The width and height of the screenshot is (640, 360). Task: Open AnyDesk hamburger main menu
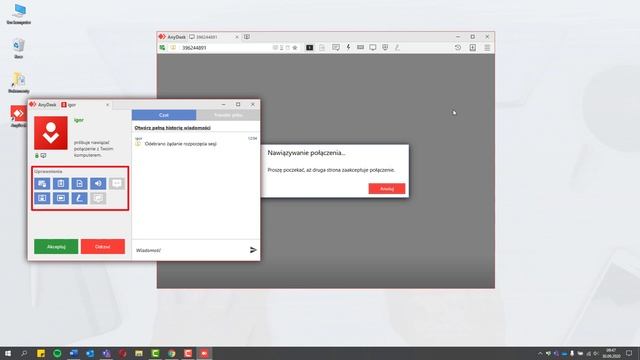(487, 48)
